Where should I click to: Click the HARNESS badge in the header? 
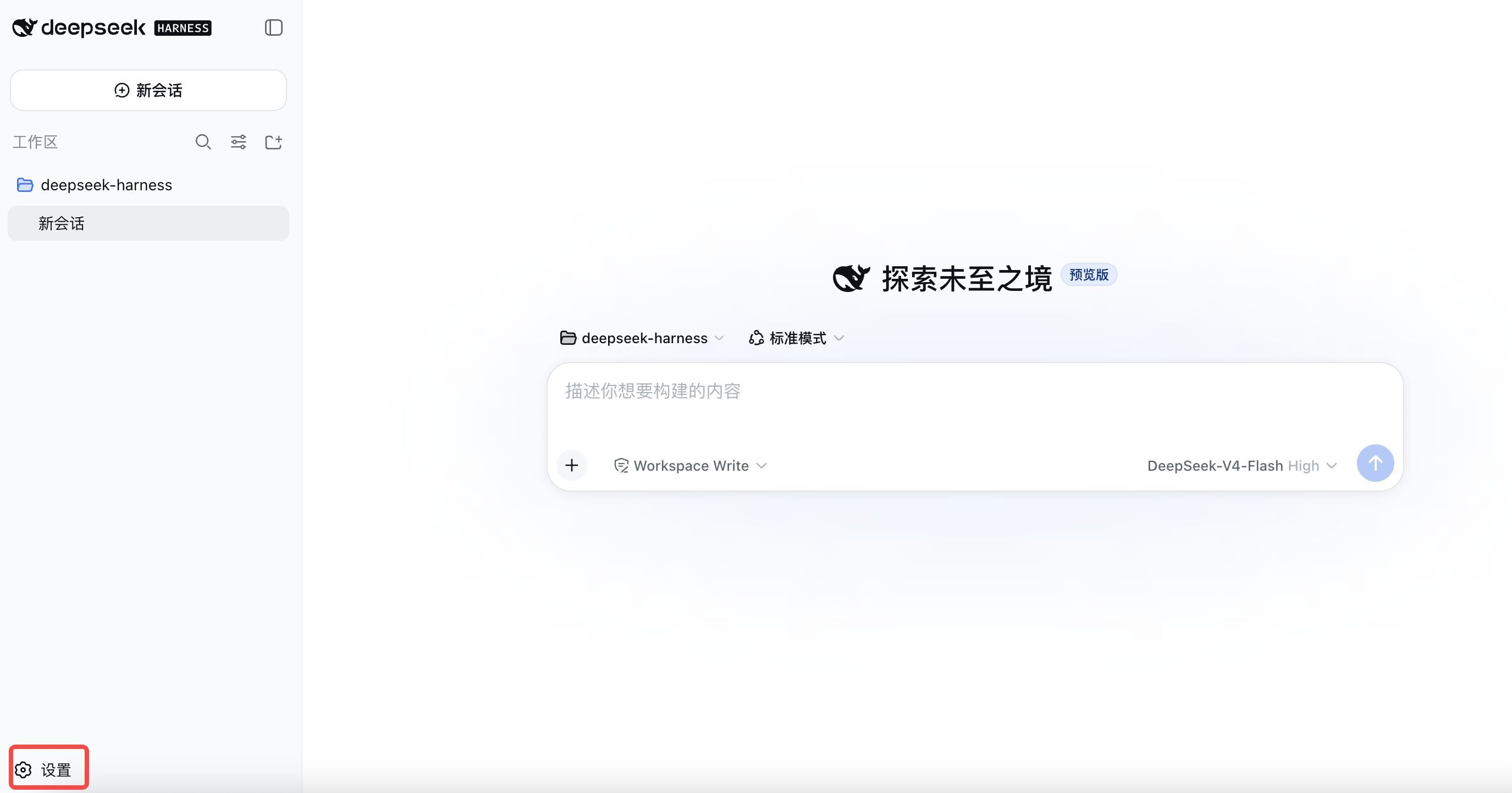click(x=183, y=28)
